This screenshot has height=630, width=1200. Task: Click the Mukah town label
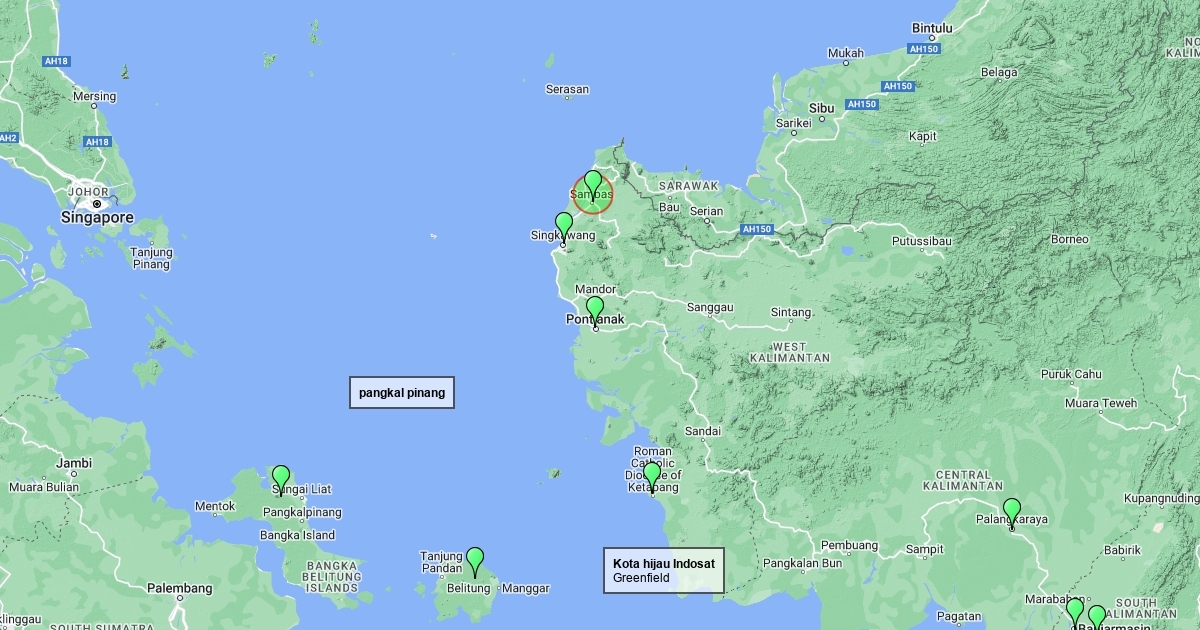pyautogui.click(x=845, y=53)
